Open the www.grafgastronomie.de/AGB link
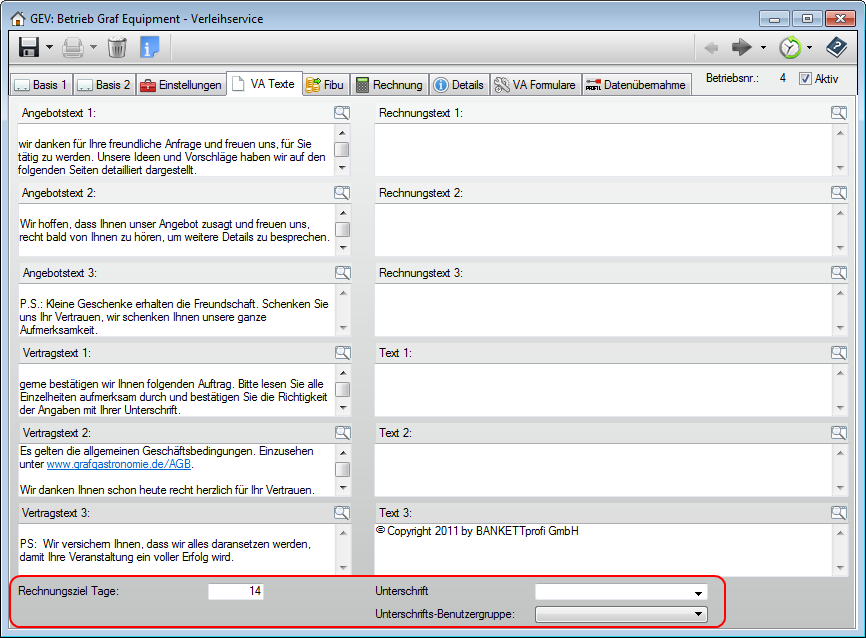 pyautogui.click(x=119, y=465)
